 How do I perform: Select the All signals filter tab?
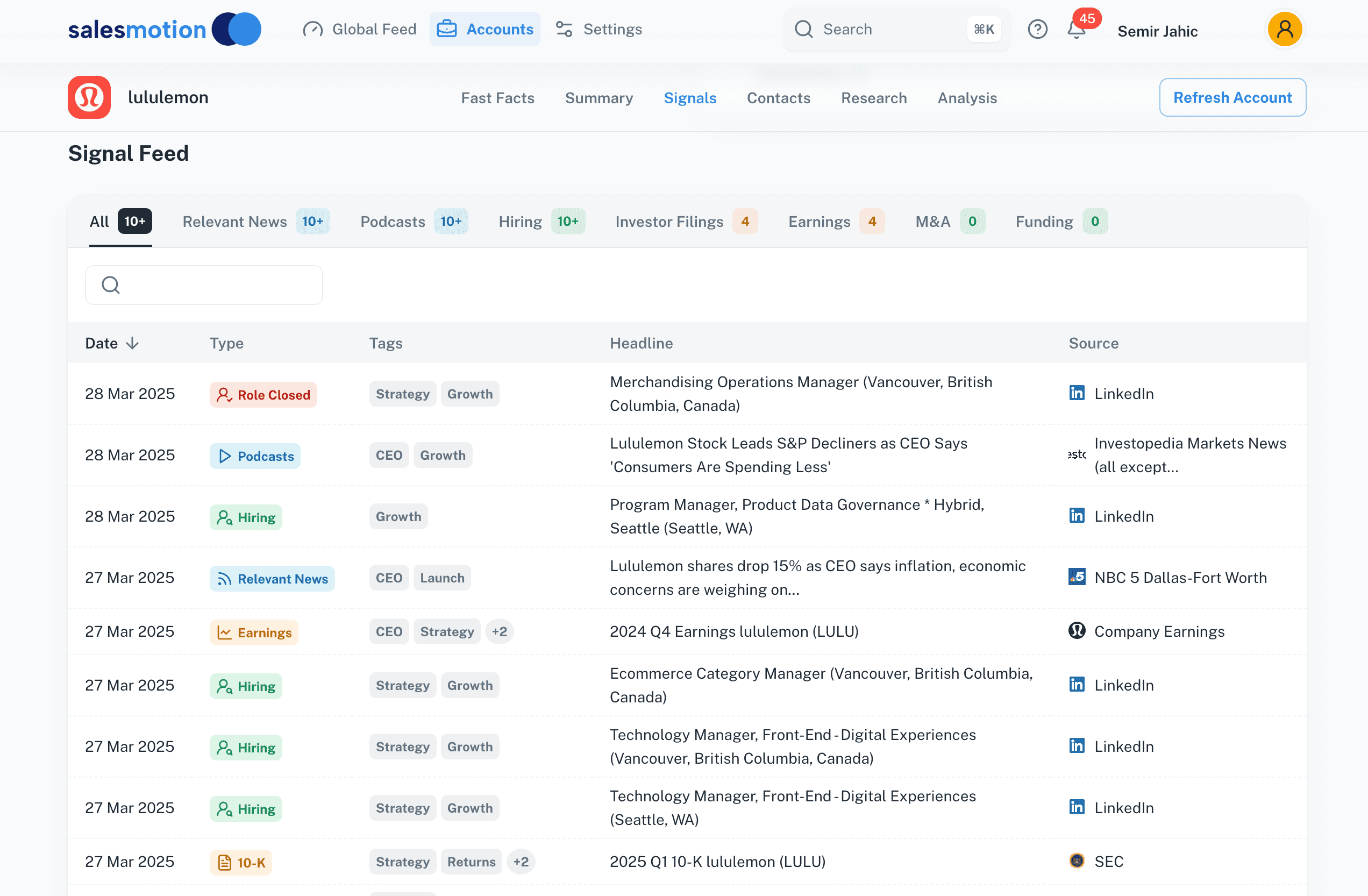[120, 222]
